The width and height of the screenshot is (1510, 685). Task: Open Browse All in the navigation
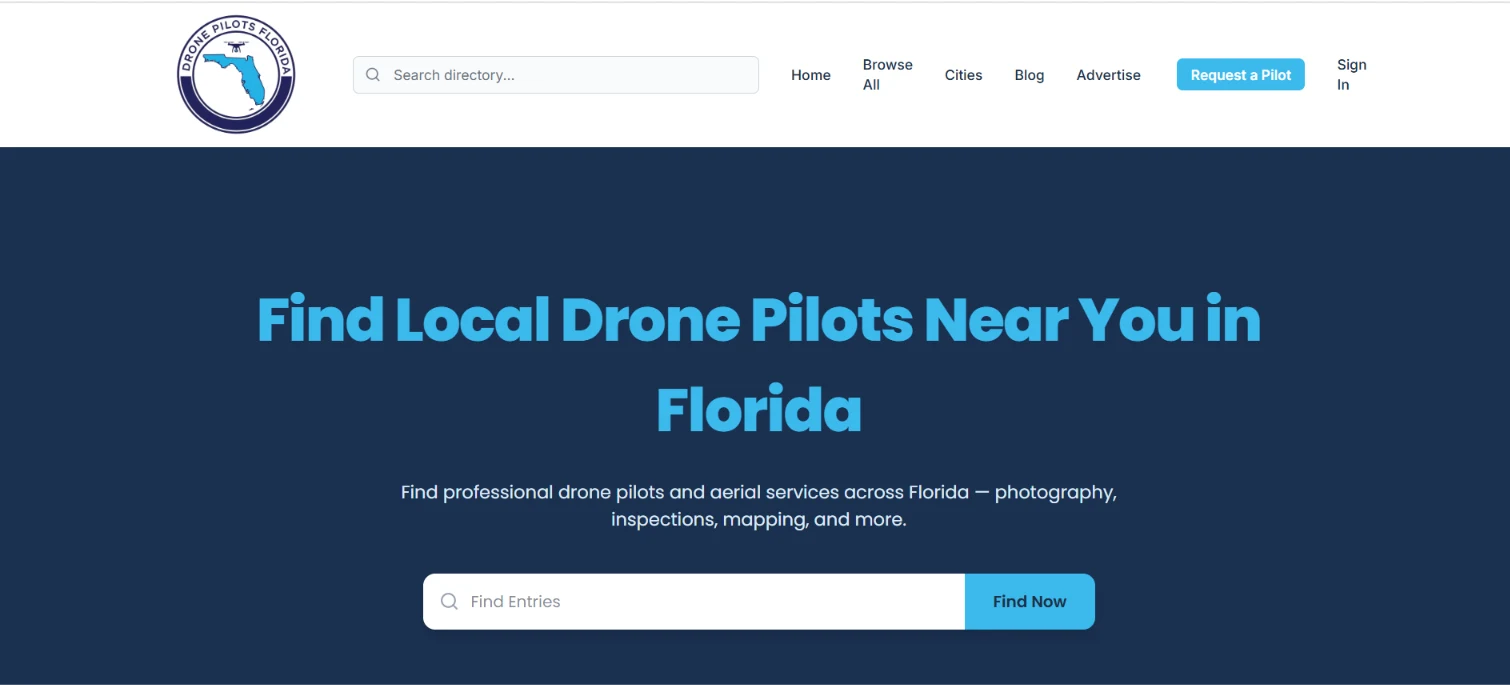click(888, 75)
